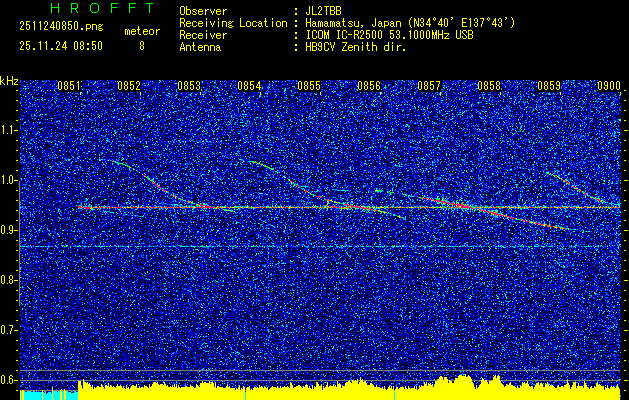Click the 0855 time tick label
Viewport: 629px width, 400px height.
pyautogui.click(x=309, y=86)
